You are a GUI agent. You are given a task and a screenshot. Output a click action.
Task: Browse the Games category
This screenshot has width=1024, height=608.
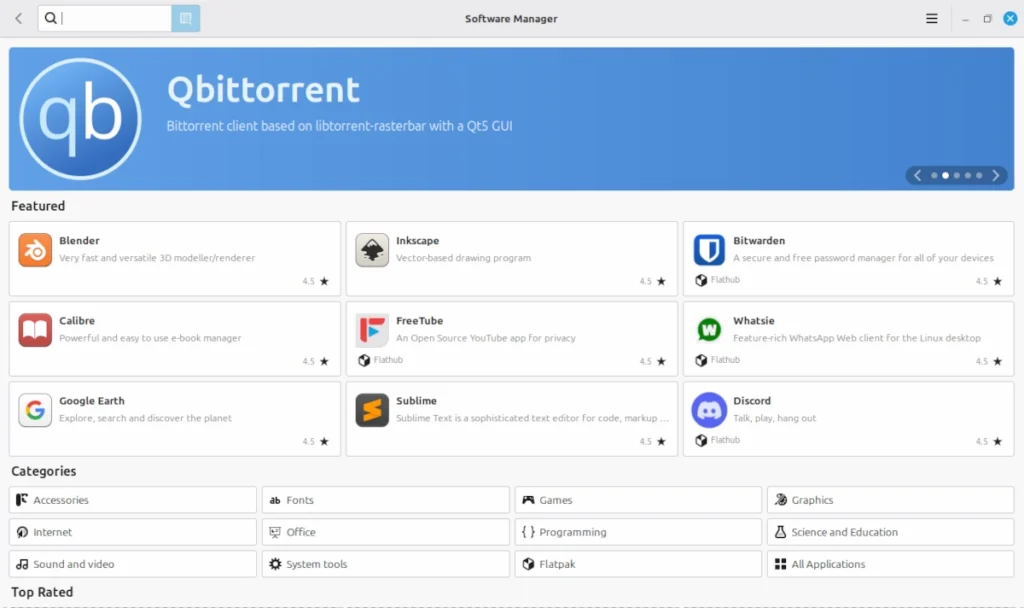click(x=638, y=500)
